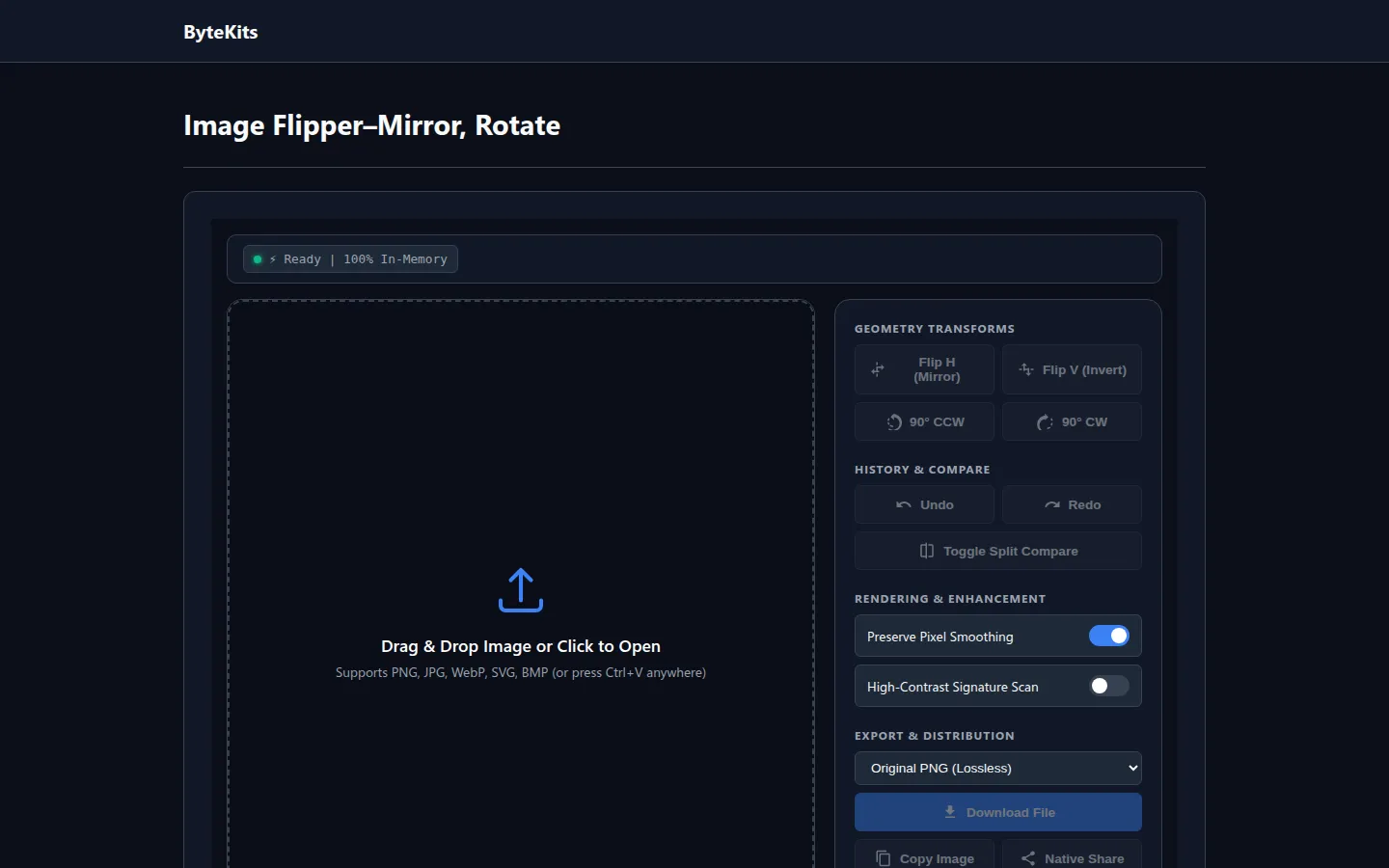Click the Undo button

coord(924,504)
